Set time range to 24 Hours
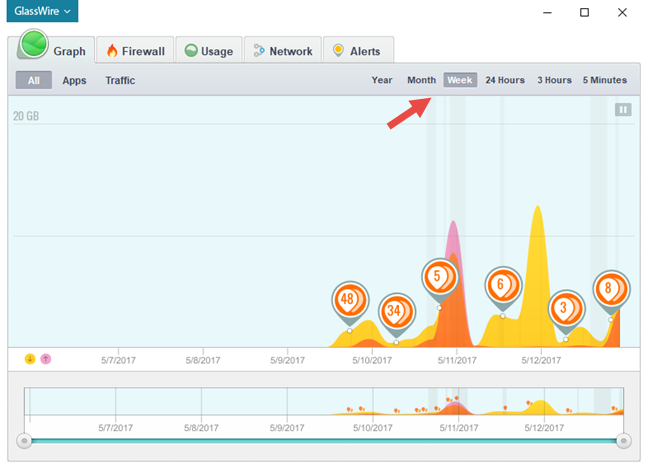 click(x=505, y=80)
